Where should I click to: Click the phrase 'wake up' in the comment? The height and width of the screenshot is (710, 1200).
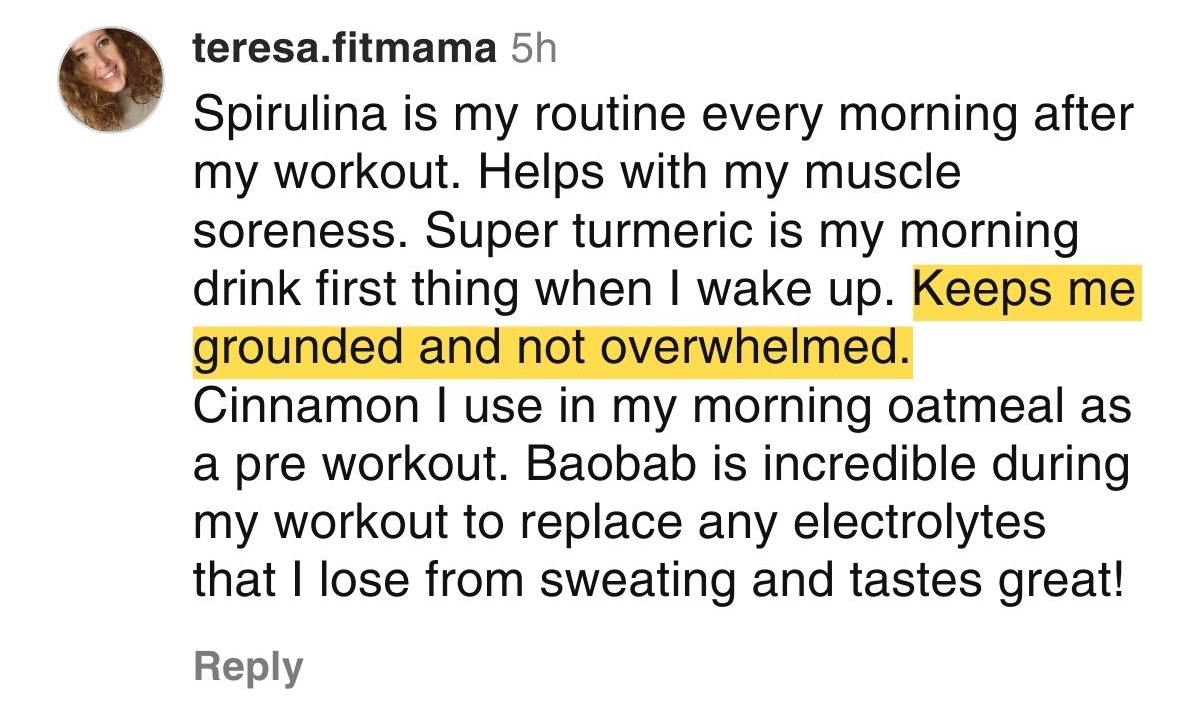pos(812,292)
